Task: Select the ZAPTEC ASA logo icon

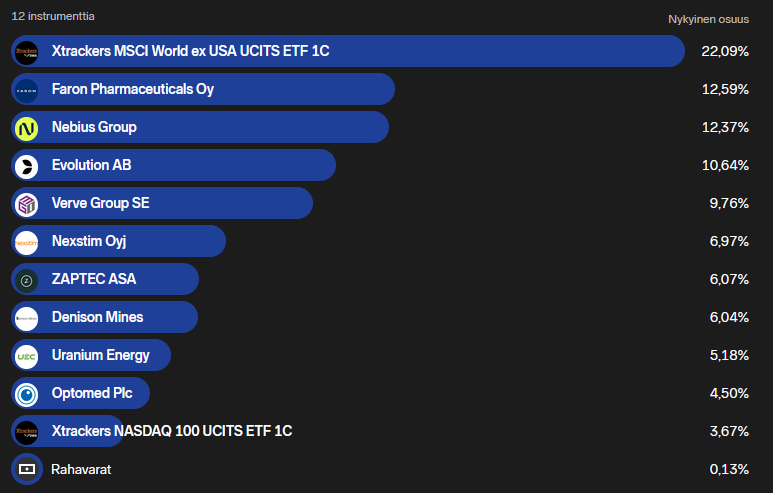Action: point(27,279)
